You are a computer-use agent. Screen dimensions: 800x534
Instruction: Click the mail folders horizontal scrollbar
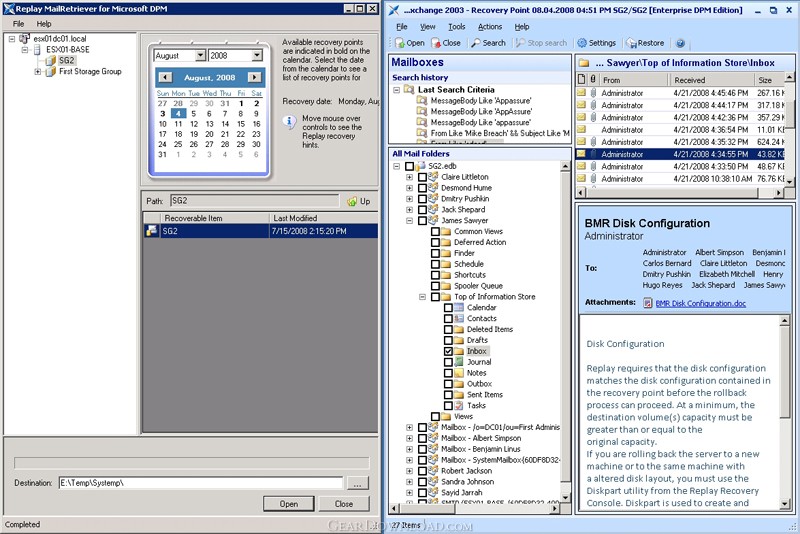tap(476, 508)
